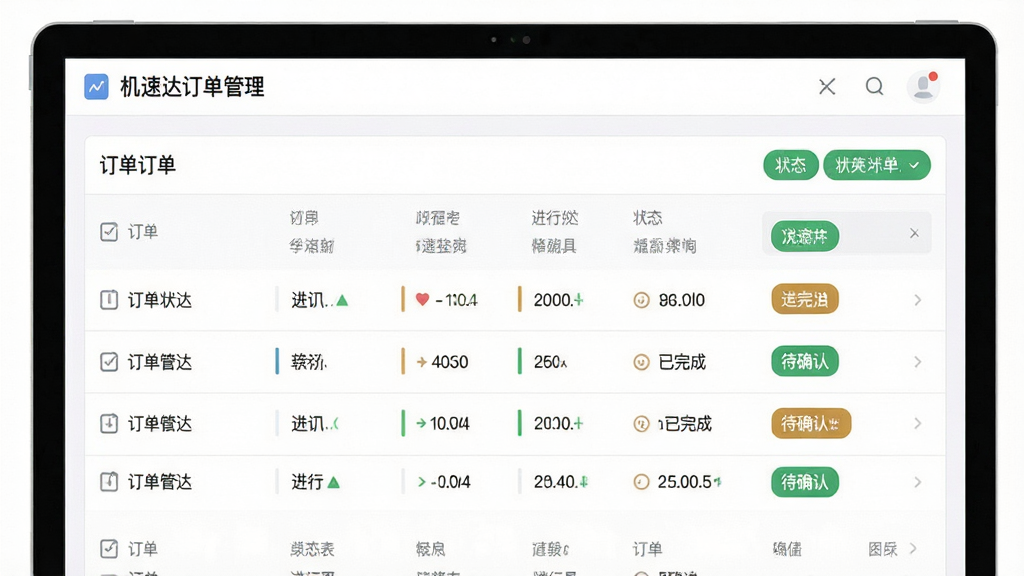Expand the 订单状达 row chevron
1024x576 pixels.
(918, 300)
